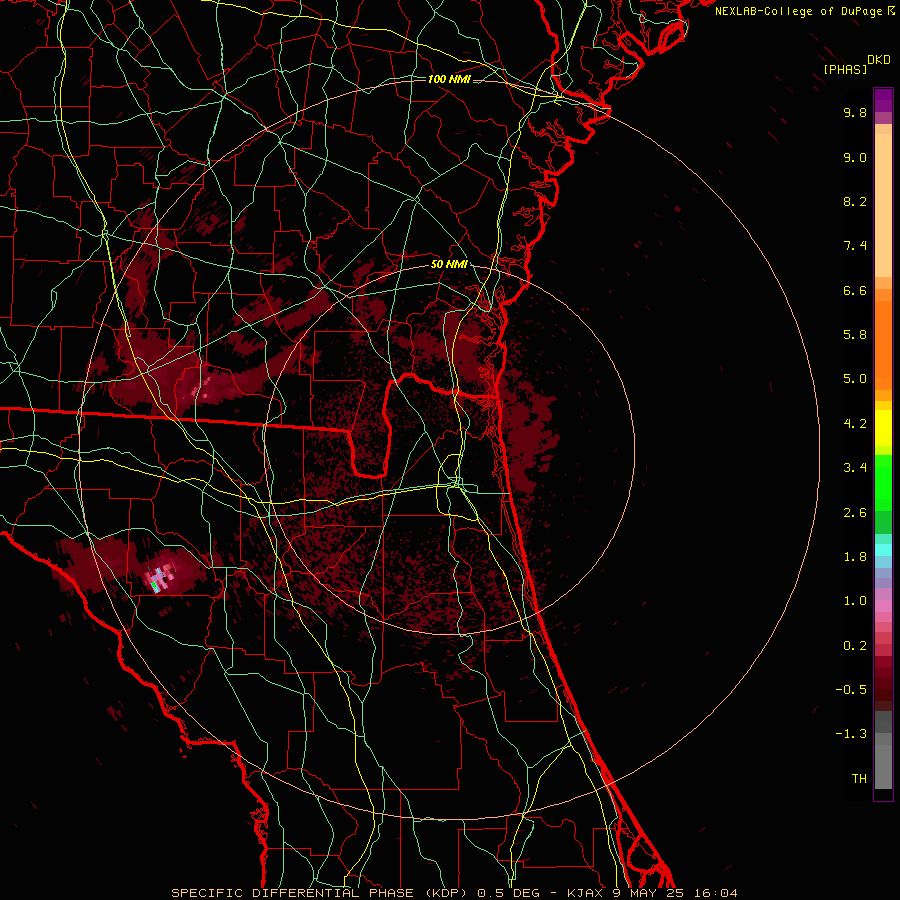Click the 8.2 scale label
Viewport: 900px width, 900px height.
pos(855,201)
